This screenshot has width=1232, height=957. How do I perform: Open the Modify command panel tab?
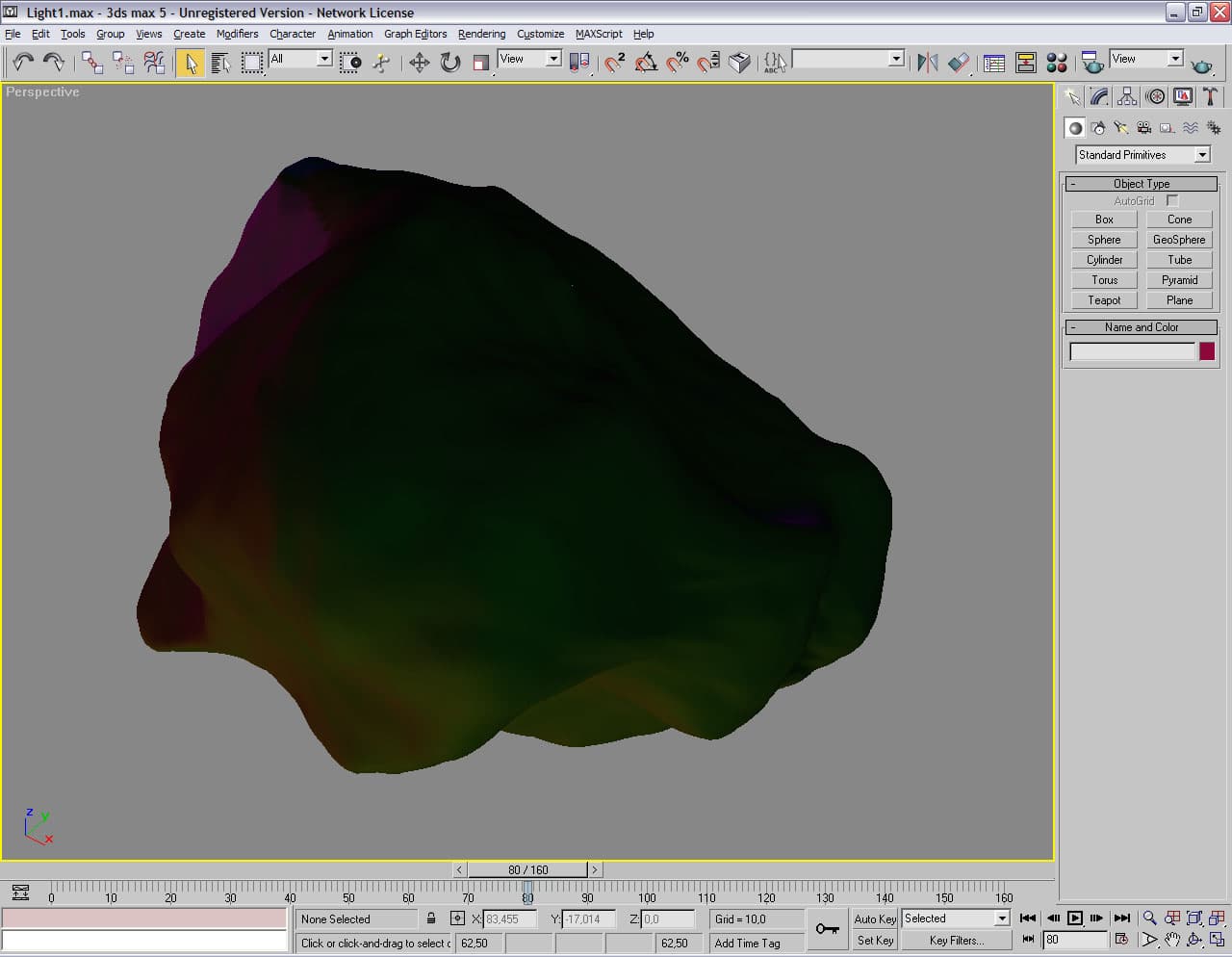click(1099, 96)
